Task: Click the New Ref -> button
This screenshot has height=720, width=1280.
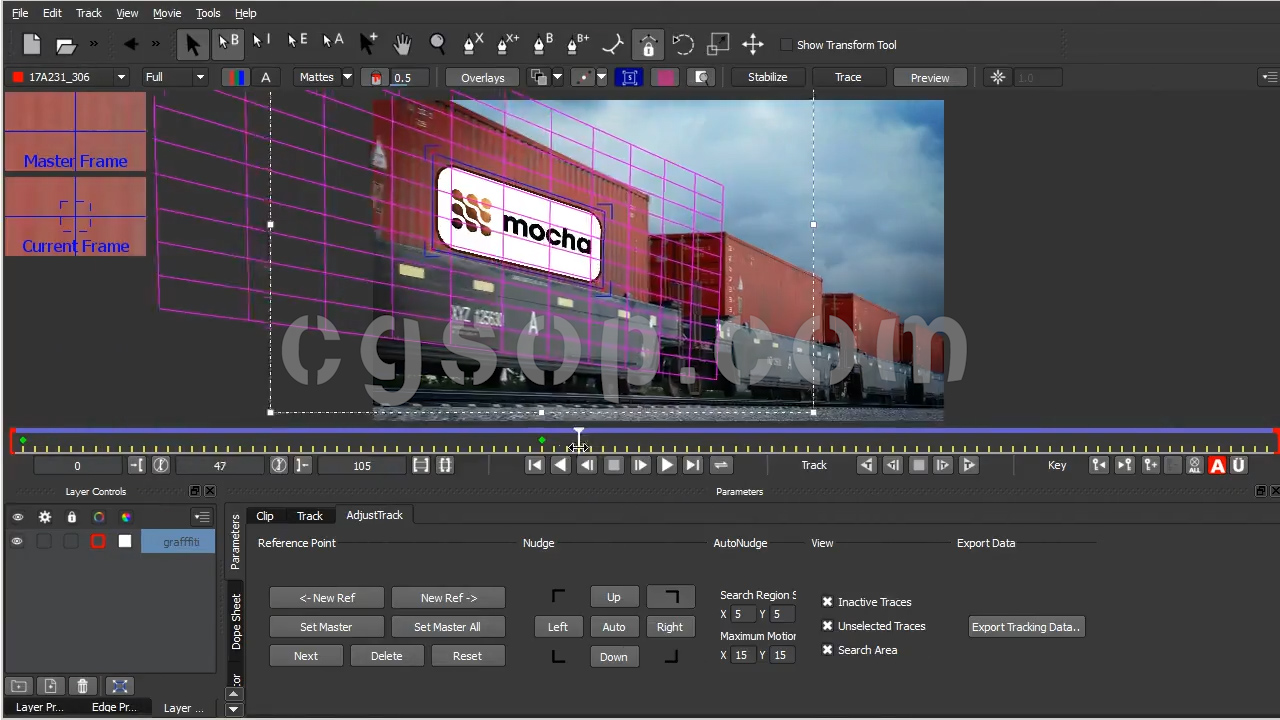Action: pyautogui.click(x=449, y=598)
